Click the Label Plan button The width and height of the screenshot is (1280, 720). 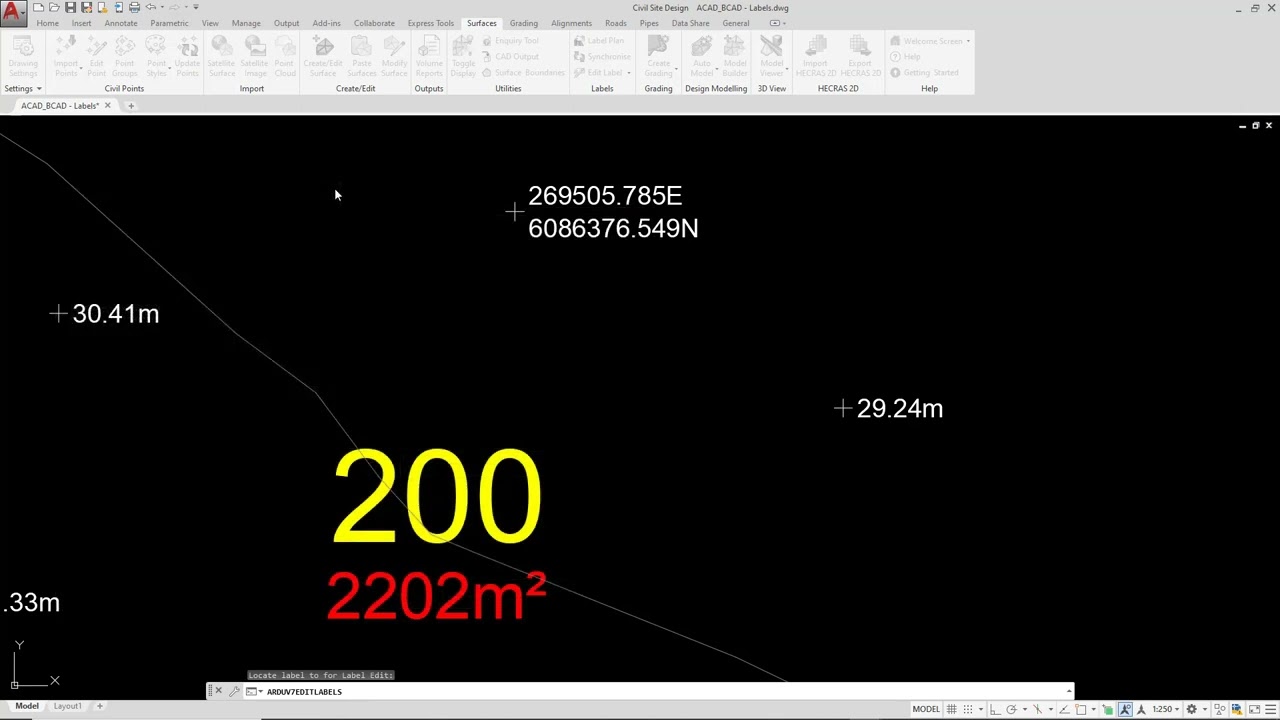pos(598,41)
